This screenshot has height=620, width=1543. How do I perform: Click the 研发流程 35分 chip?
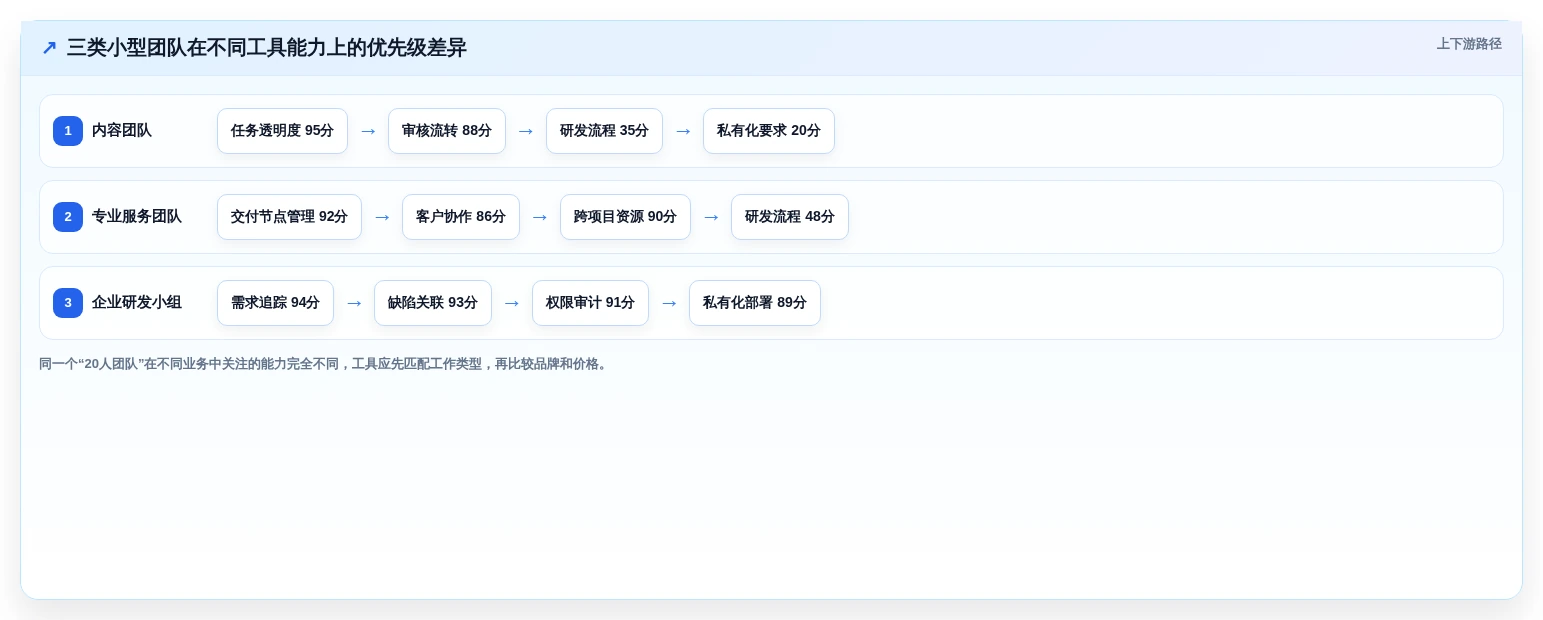point(604,131)
